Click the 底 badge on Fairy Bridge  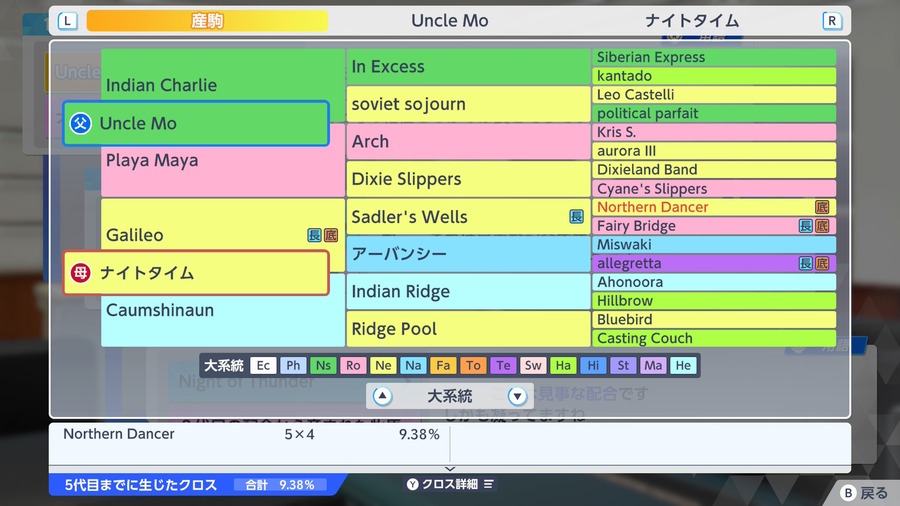822,226
